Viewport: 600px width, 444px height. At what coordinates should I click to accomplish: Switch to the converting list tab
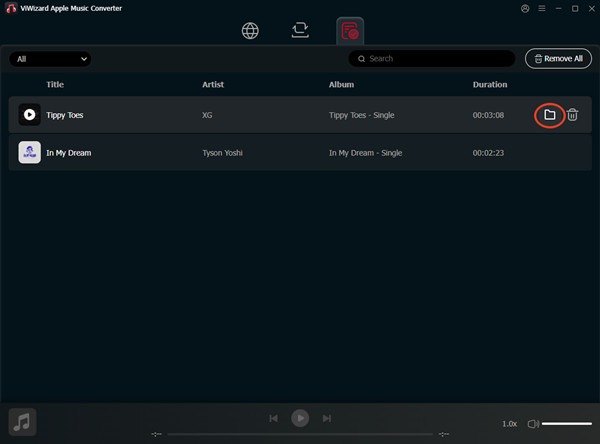300,30
